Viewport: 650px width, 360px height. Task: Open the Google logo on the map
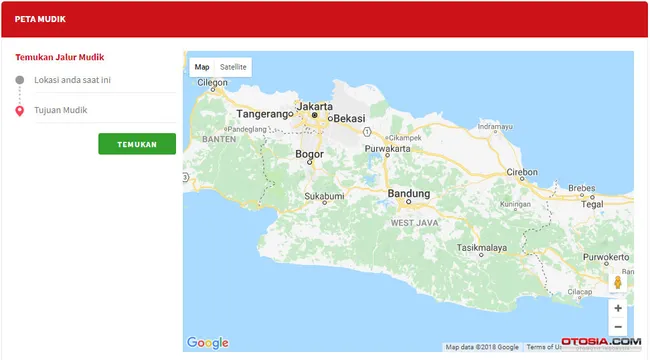208,343
